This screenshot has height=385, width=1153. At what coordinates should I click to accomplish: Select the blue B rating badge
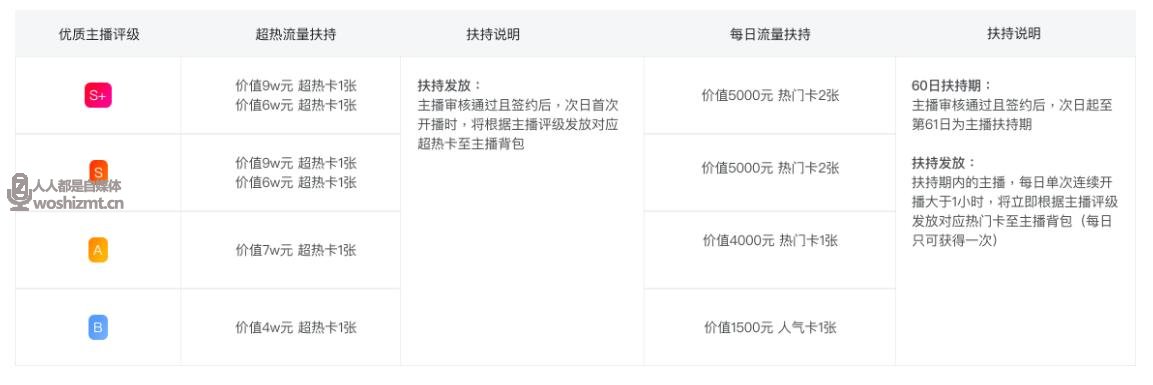click(x=98, y=327)
